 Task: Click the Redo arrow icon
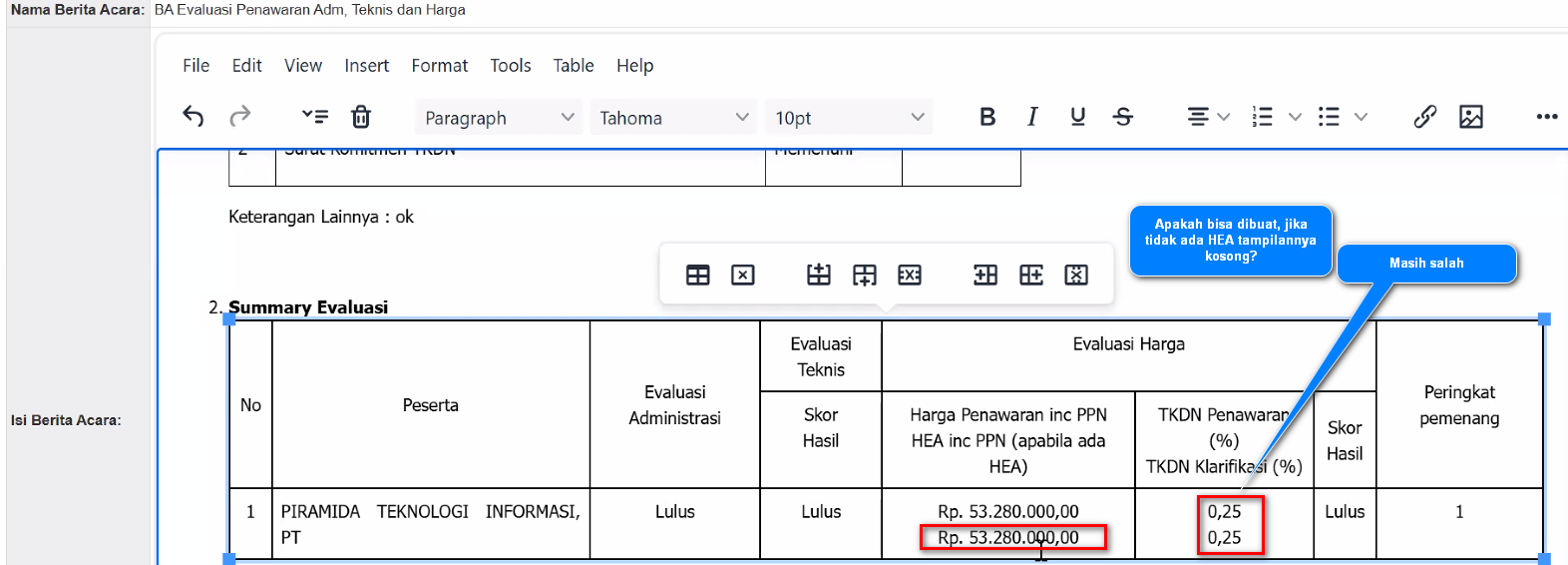(239, 117)
